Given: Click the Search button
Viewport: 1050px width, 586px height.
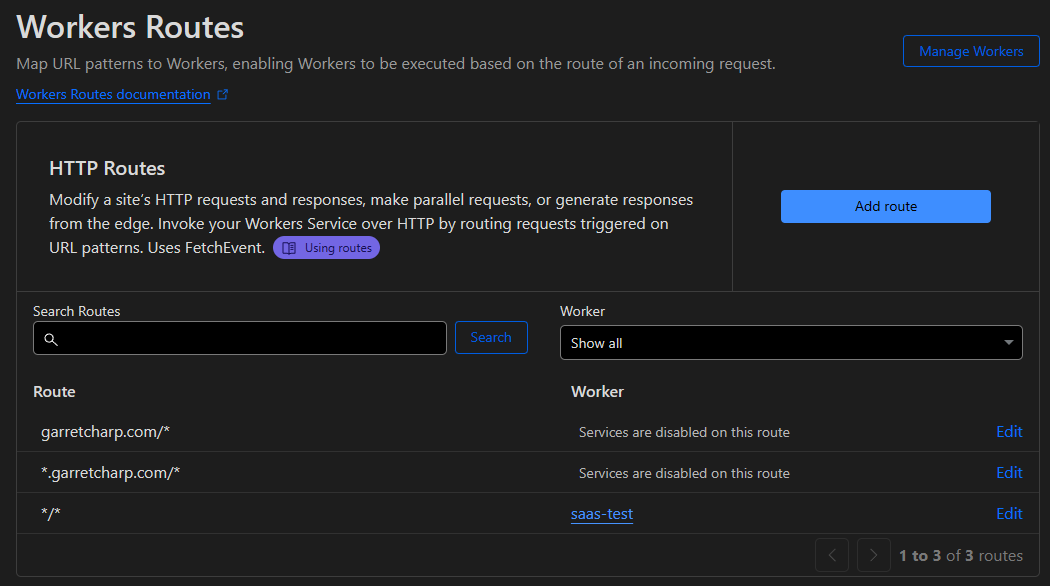Looking at the screenshot, I should pyautogui.click(x=491, y=338).
